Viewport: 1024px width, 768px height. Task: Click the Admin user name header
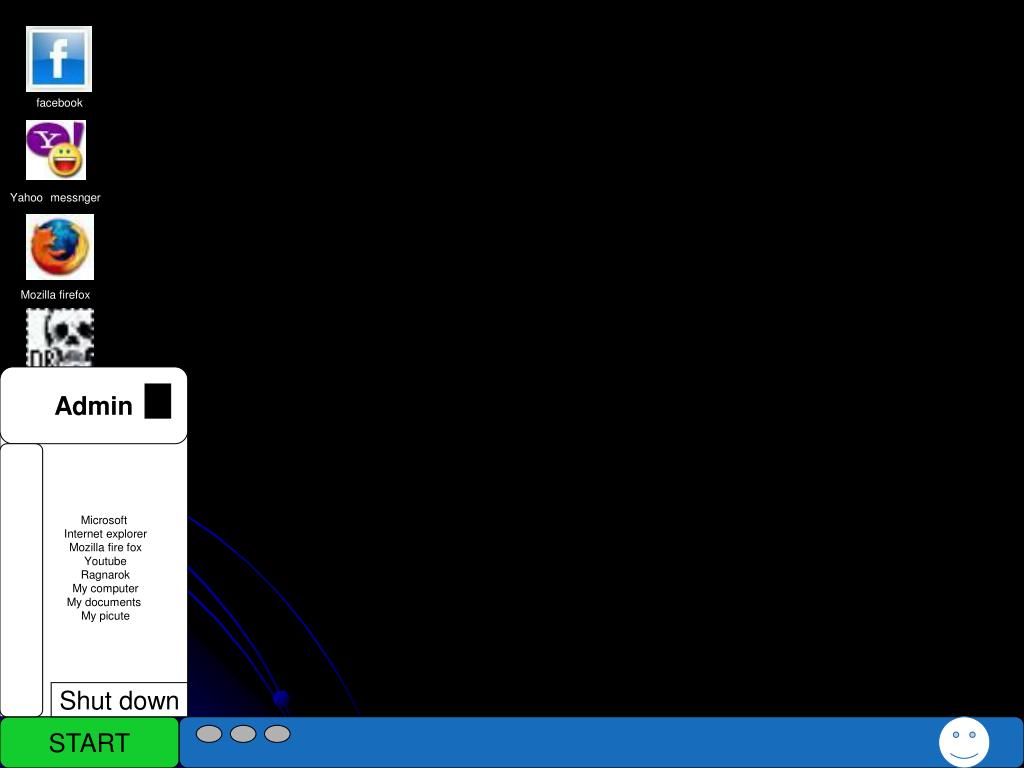[93, 406]
